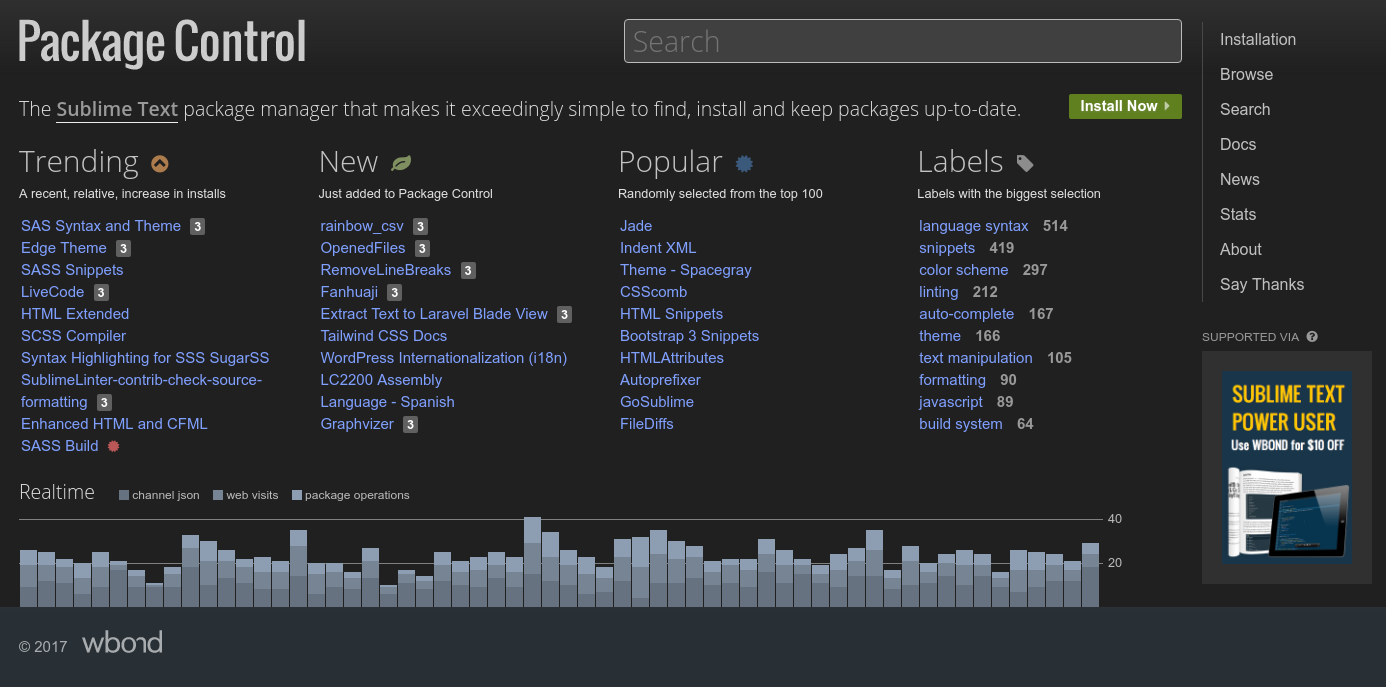The width and height of the screenshot is (1386, 687).
Task: Open the build system label
Action: point(961,424)
